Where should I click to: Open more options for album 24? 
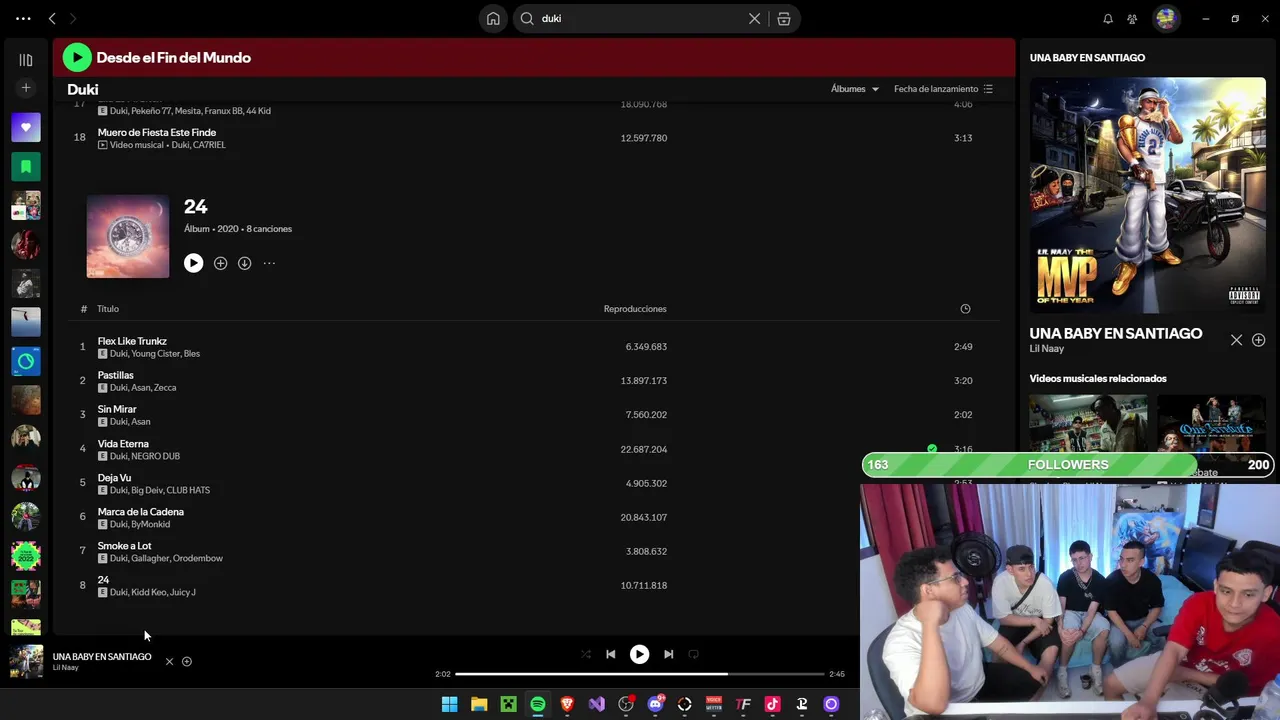point(269,263)
